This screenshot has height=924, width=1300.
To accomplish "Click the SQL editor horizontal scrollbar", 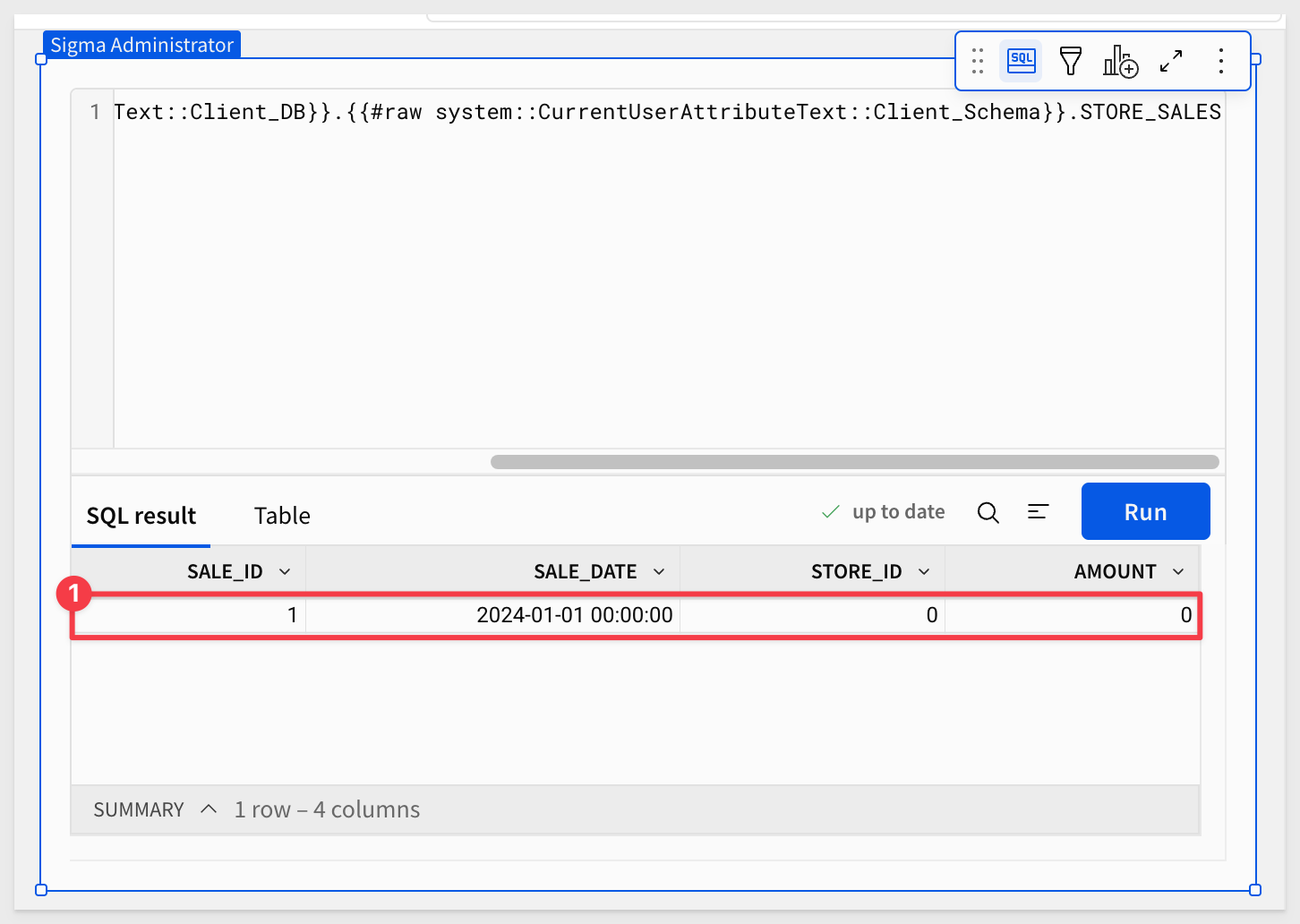I will (x=854, y=462).
